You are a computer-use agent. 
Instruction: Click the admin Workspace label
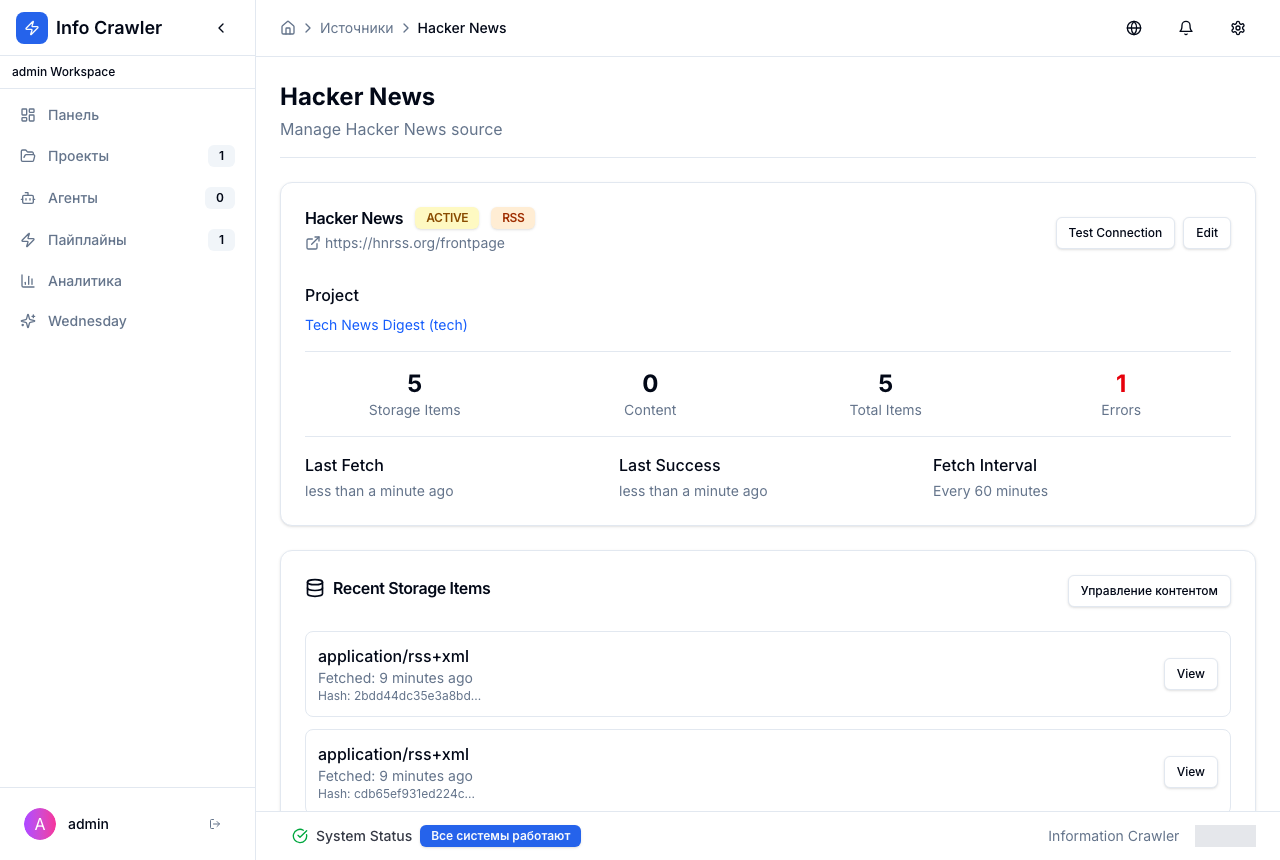click(64, 72)
